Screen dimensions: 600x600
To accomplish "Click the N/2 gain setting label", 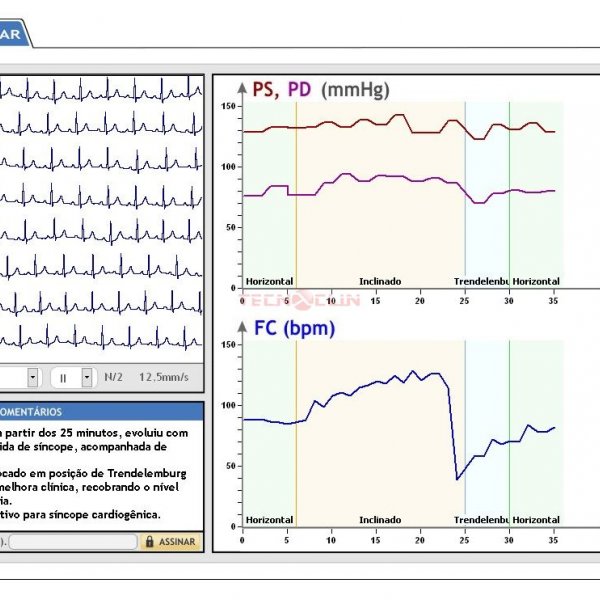I will pyautogui.click(x=115, y=377).
